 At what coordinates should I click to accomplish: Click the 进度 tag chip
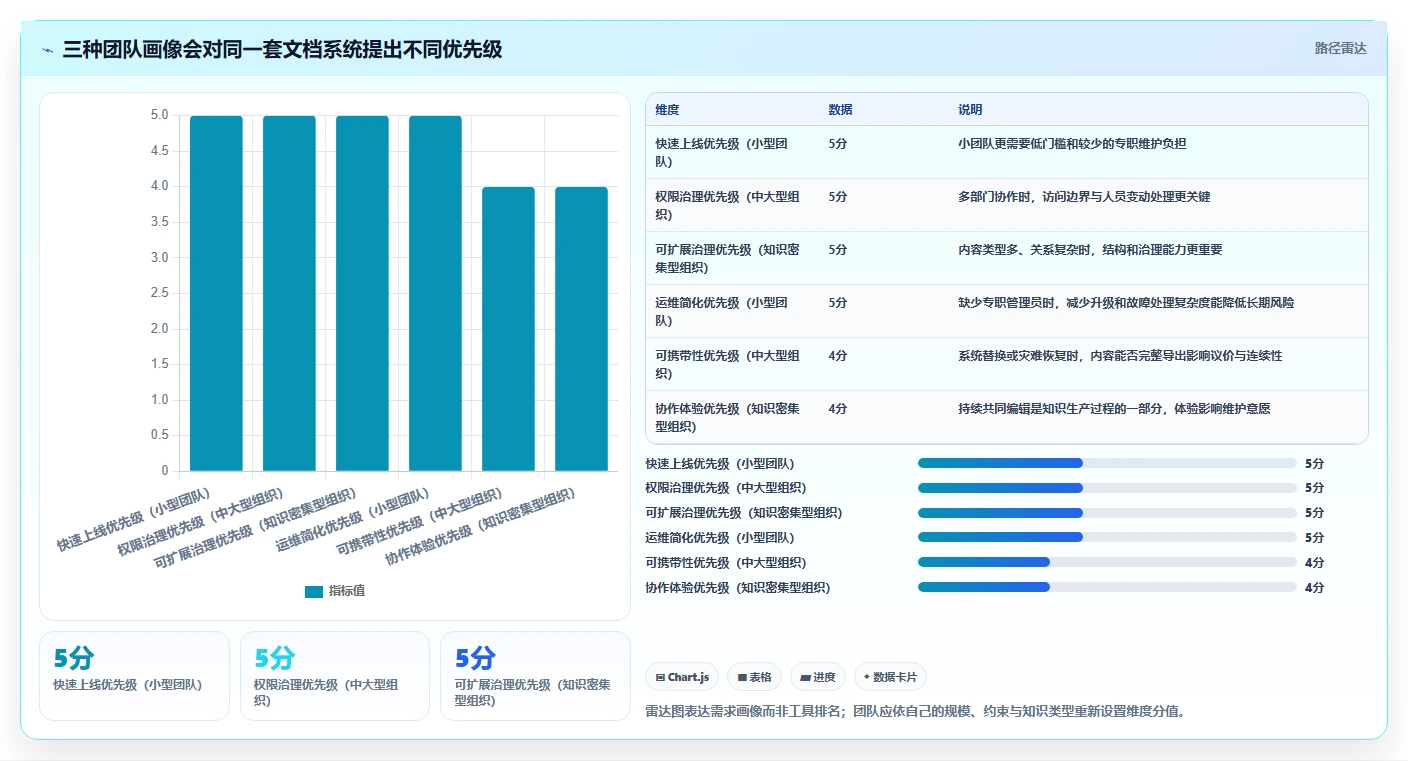pyautogui.click(x=818, y=677)
